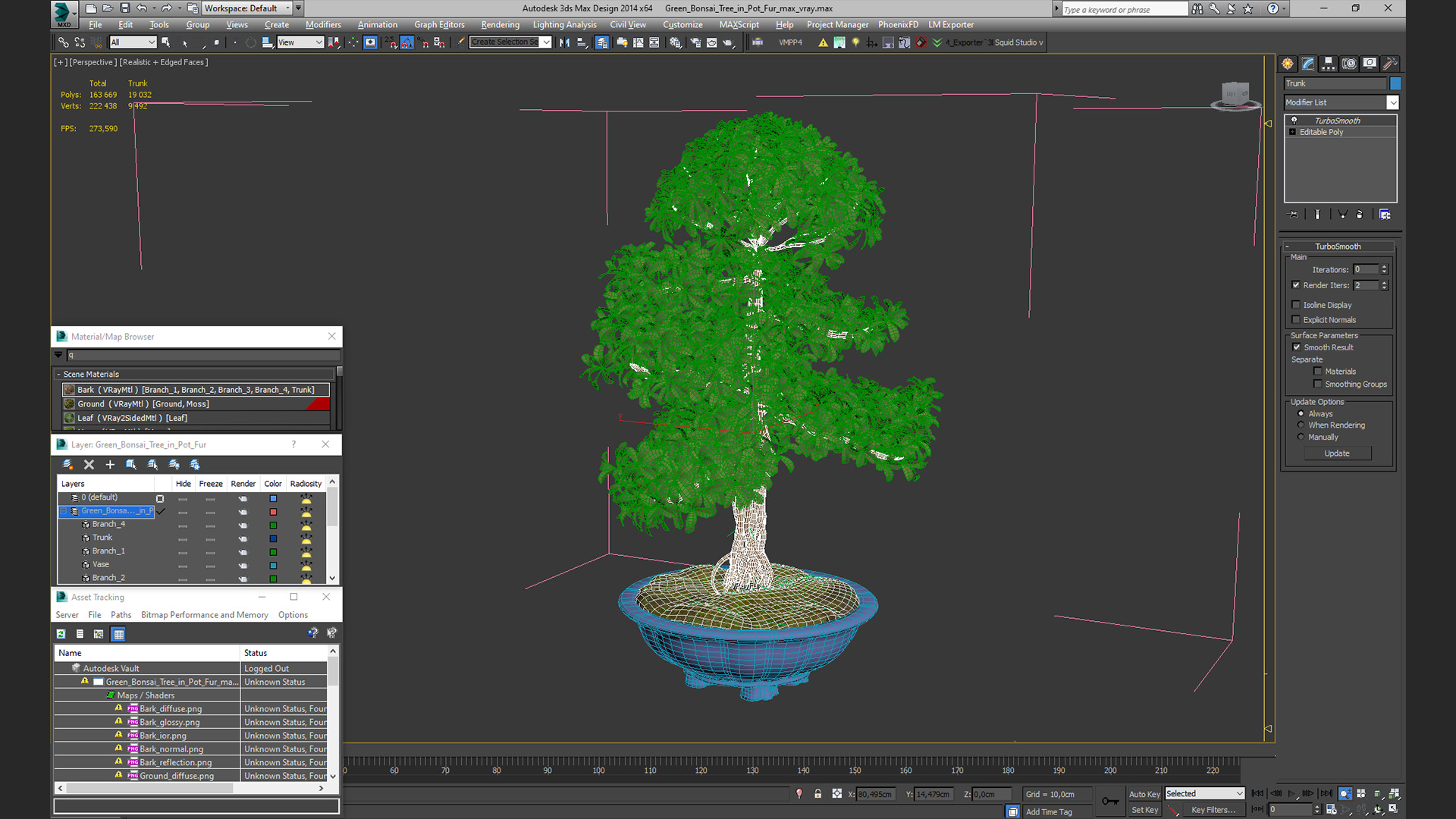Click the TurboSmooth Update button
1456x819 pixels.
coord(1337,453)
